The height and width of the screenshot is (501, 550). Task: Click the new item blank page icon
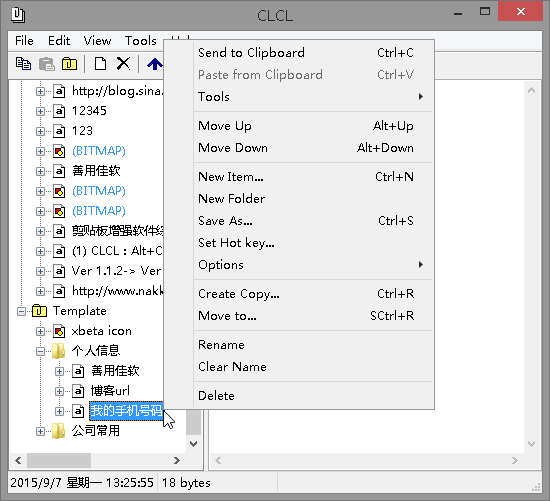coord(100,64)
